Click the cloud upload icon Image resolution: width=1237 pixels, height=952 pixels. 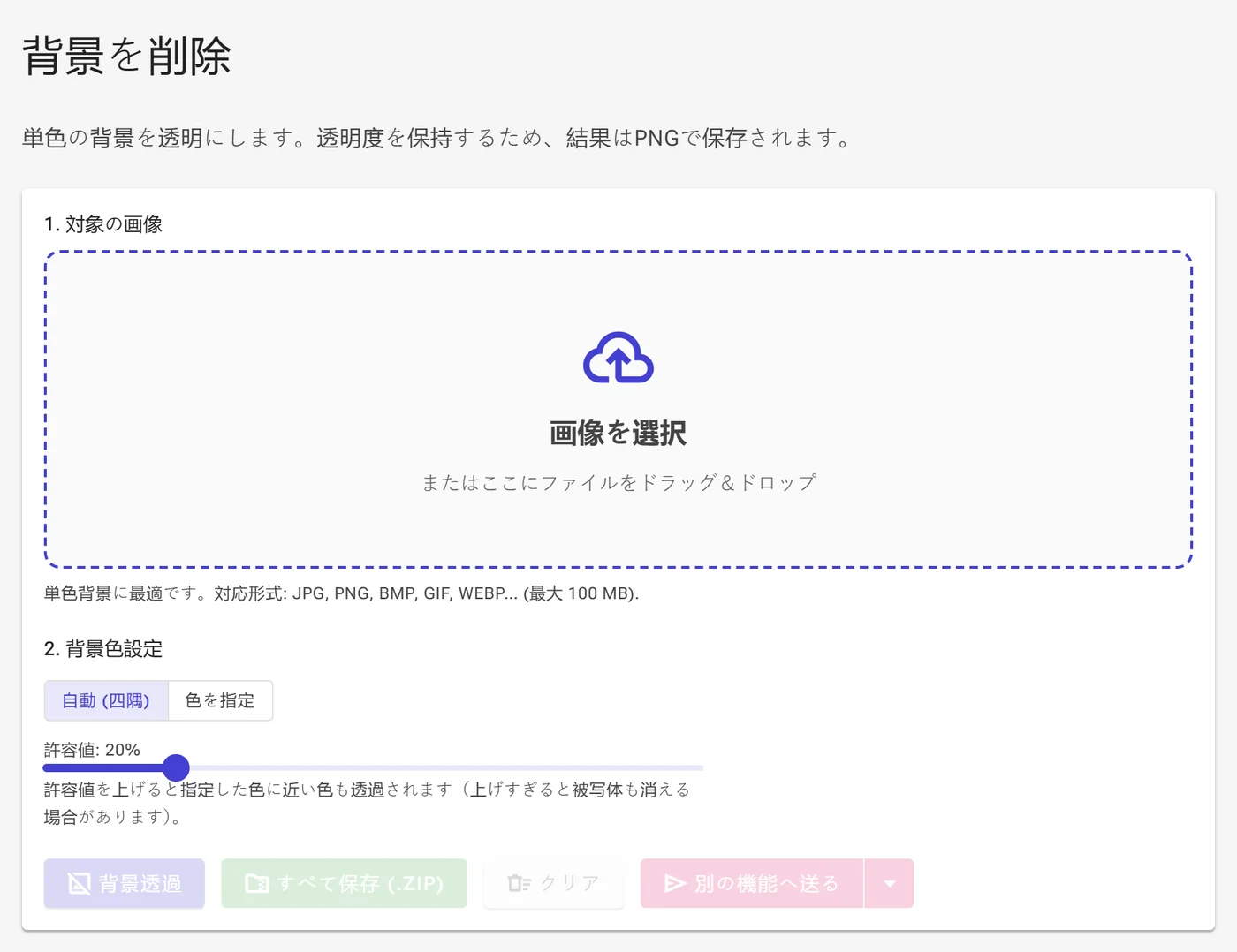click(618, 358)
